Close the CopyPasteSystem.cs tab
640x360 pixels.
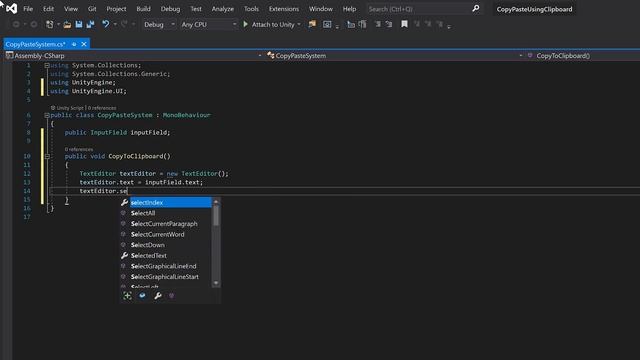(84, 44)
